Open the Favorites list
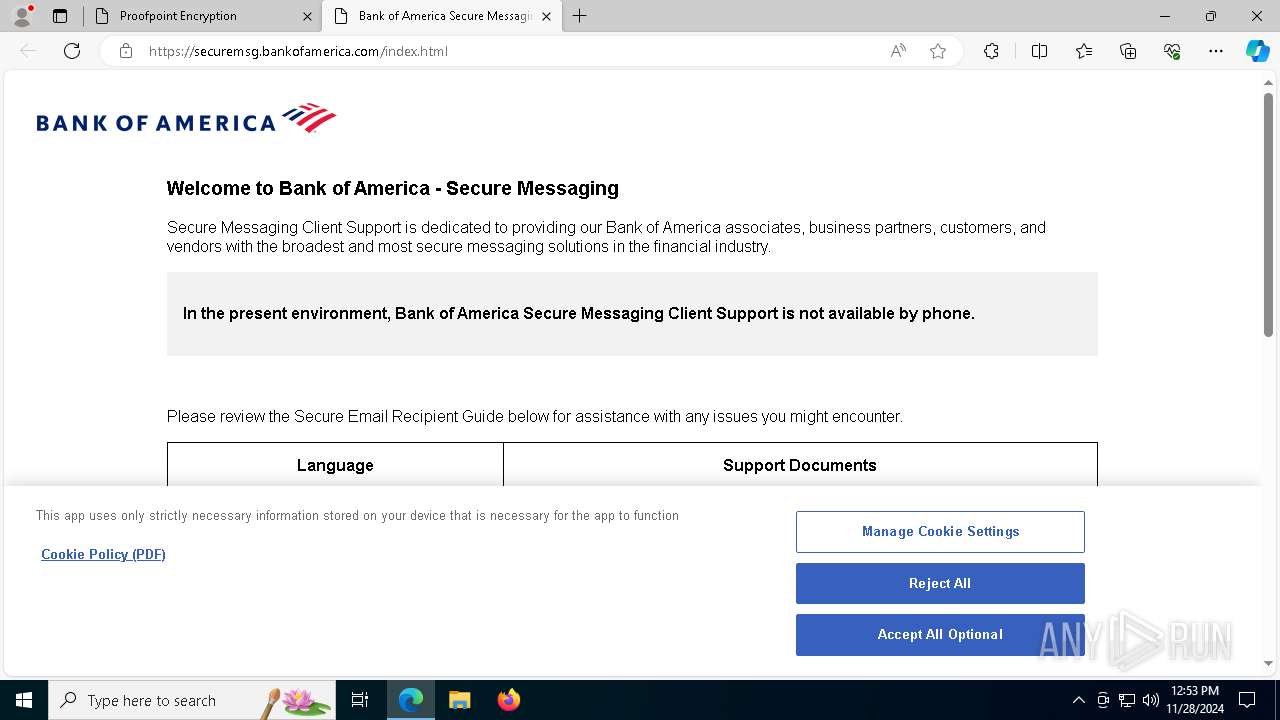This screenshot has height=720, width=1280. pyautogui.click(x=1084, y=51)
